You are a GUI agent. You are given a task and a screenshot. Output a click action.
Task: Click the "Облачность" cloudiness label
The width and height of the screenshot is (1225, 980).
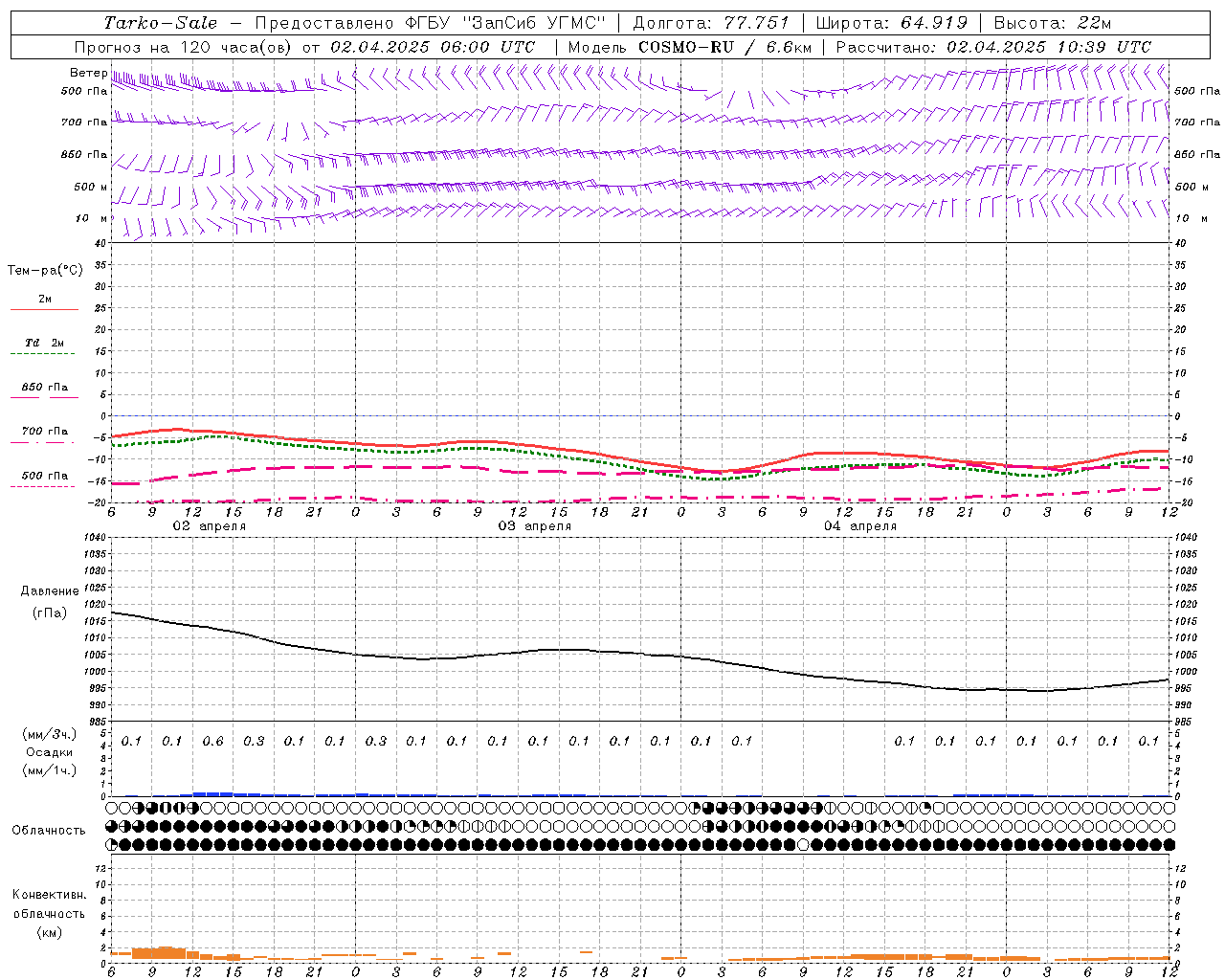49,831
